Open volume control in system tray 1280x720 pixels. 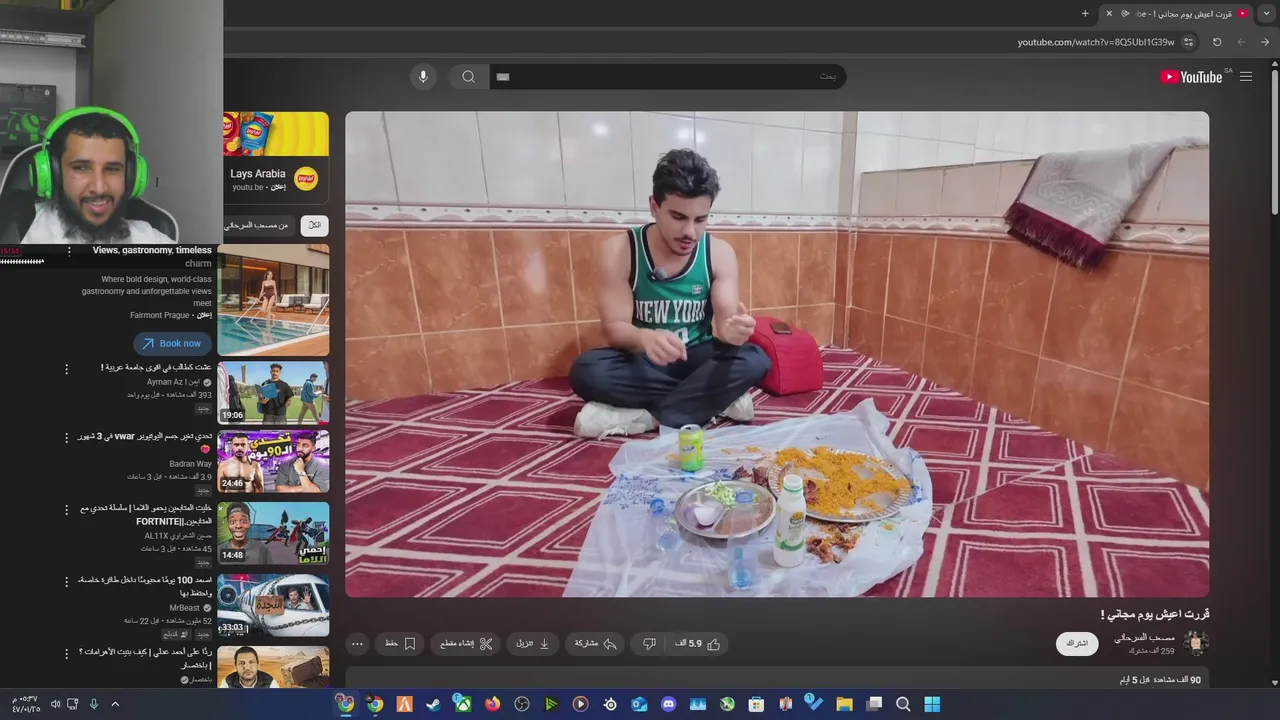pyautogui.click(x=55, y=704)
